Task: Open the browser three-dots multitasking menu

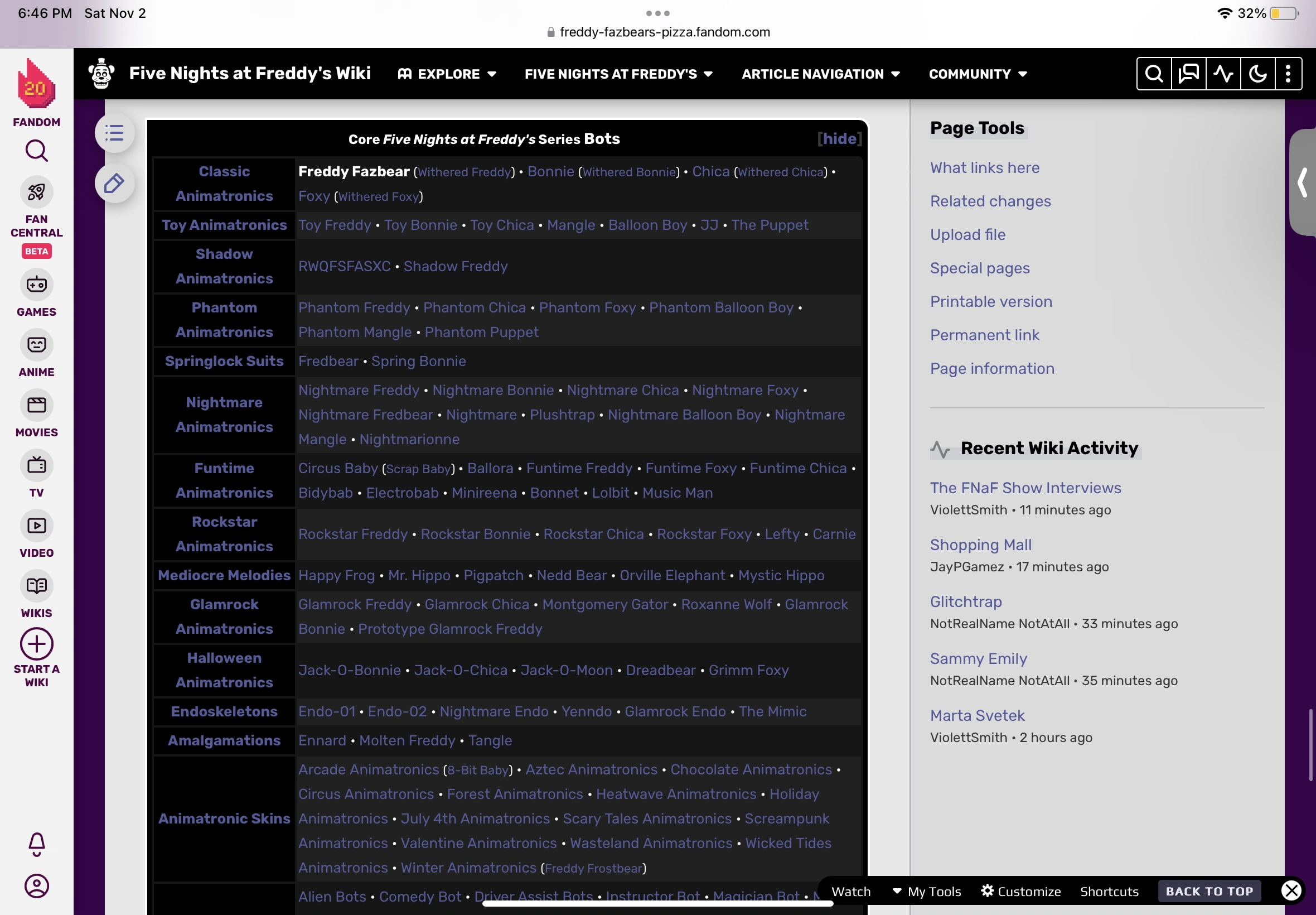Action: 657,13
